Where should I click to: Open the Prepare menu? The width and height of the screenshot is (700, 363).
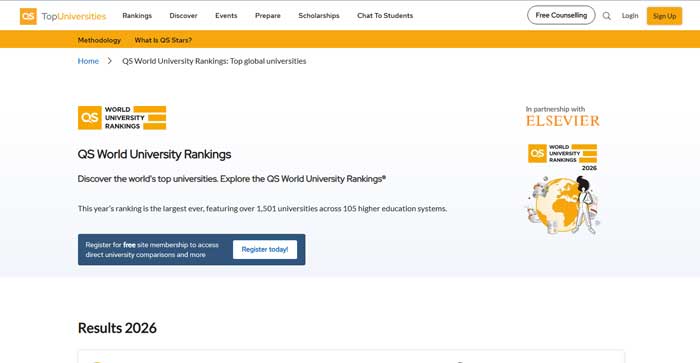coord(268,16)
